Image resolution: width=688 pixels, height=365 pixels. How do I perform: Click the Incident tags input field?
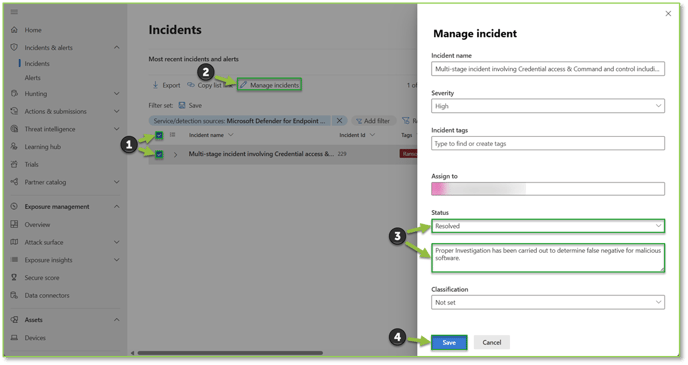pyautogui.click(x=548, y=143)
